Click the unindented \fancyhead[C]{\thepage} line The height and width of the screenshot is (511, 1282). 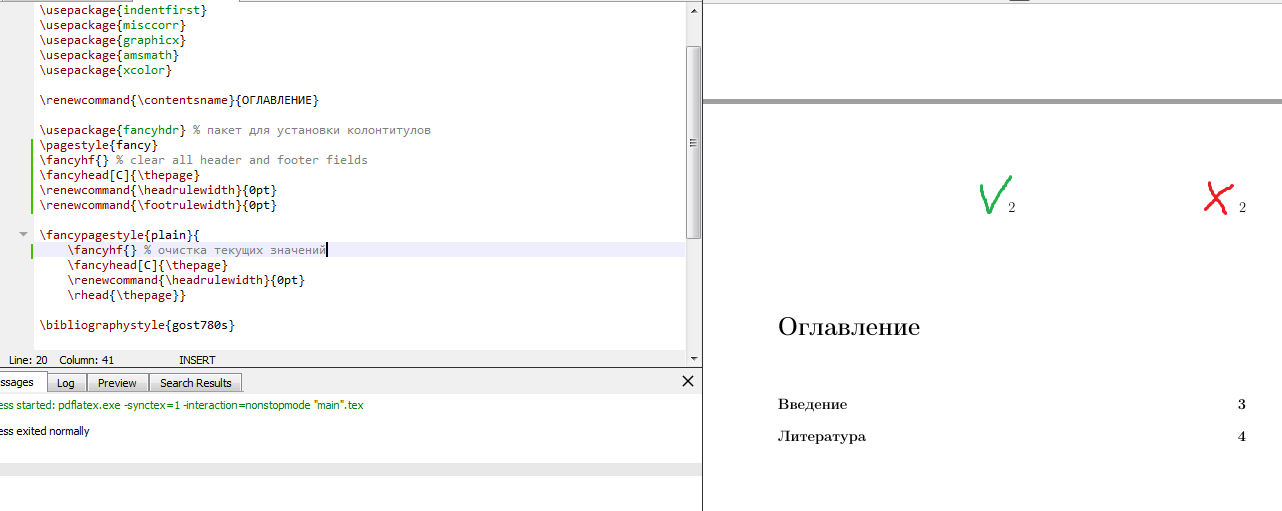120,175
